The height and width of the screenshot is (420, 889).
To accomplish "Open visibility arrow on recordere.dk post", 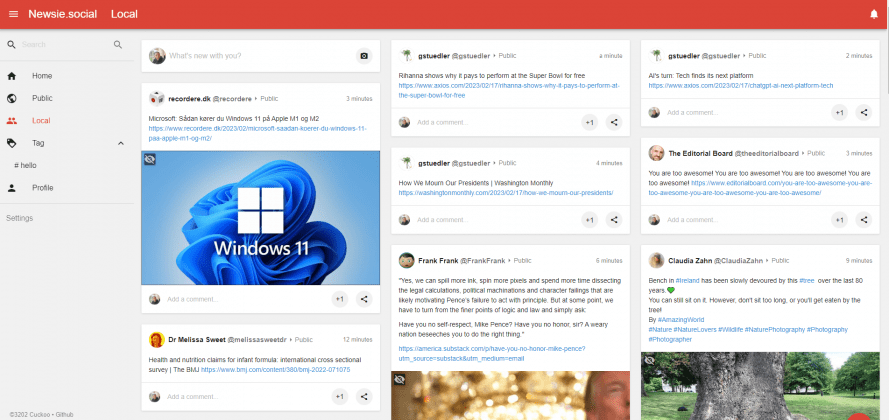I will coord(256,99).
